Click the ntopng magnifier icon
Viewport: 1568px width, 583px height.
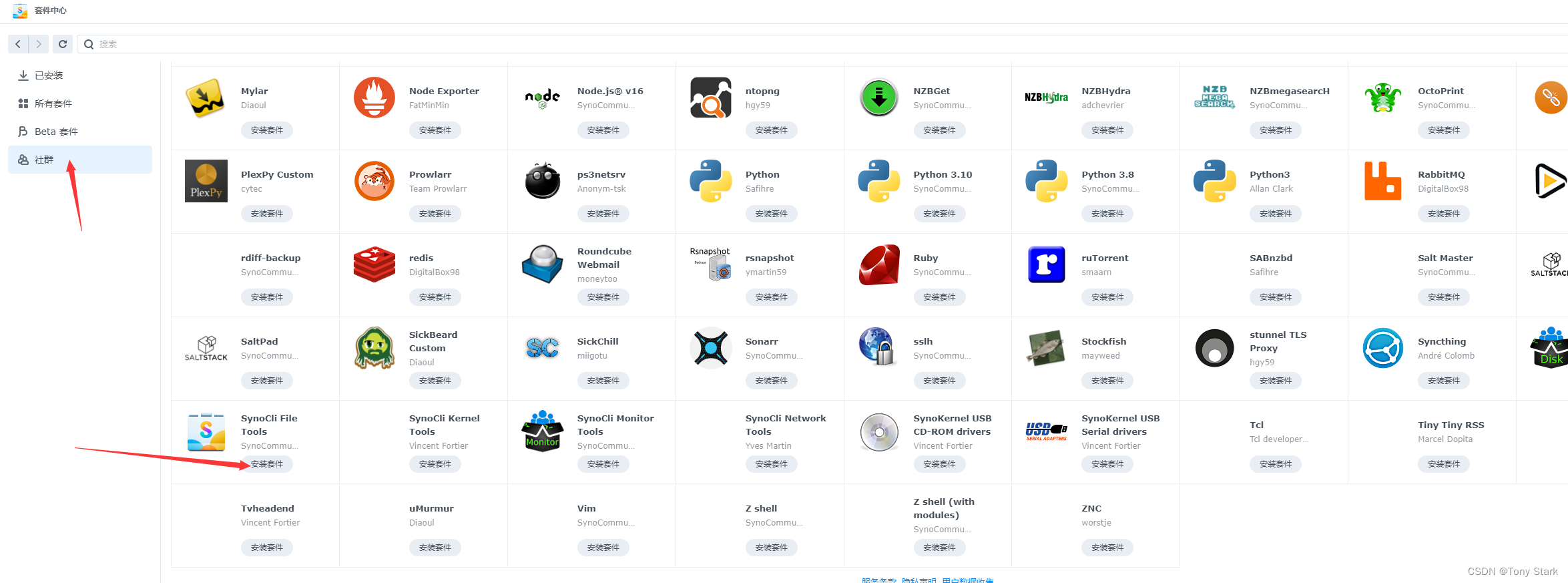[x=710, y=98]
